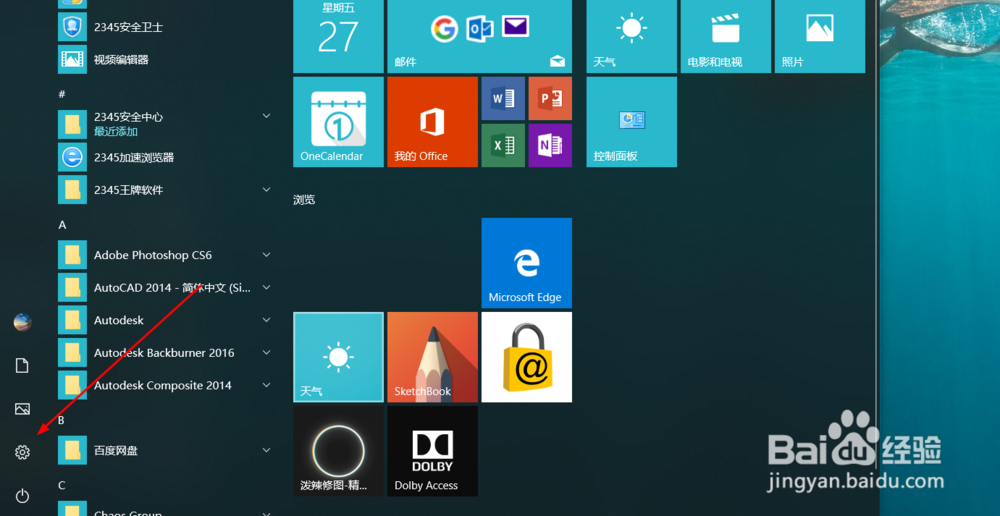
Task: Open 天气 tile beside the mail tile
Action: click(x=631, y=36)
